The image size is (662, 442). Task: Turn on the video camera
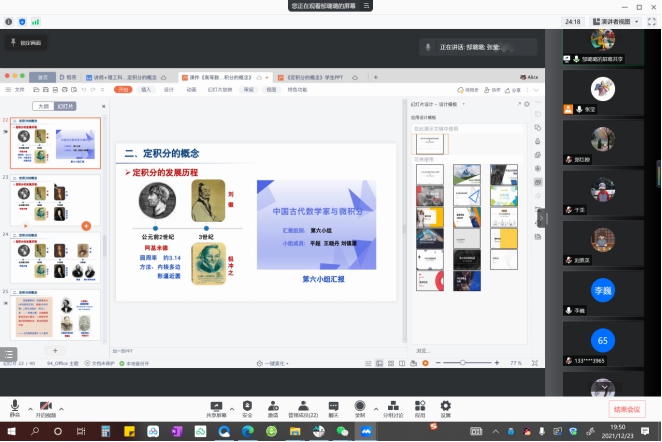46,405
